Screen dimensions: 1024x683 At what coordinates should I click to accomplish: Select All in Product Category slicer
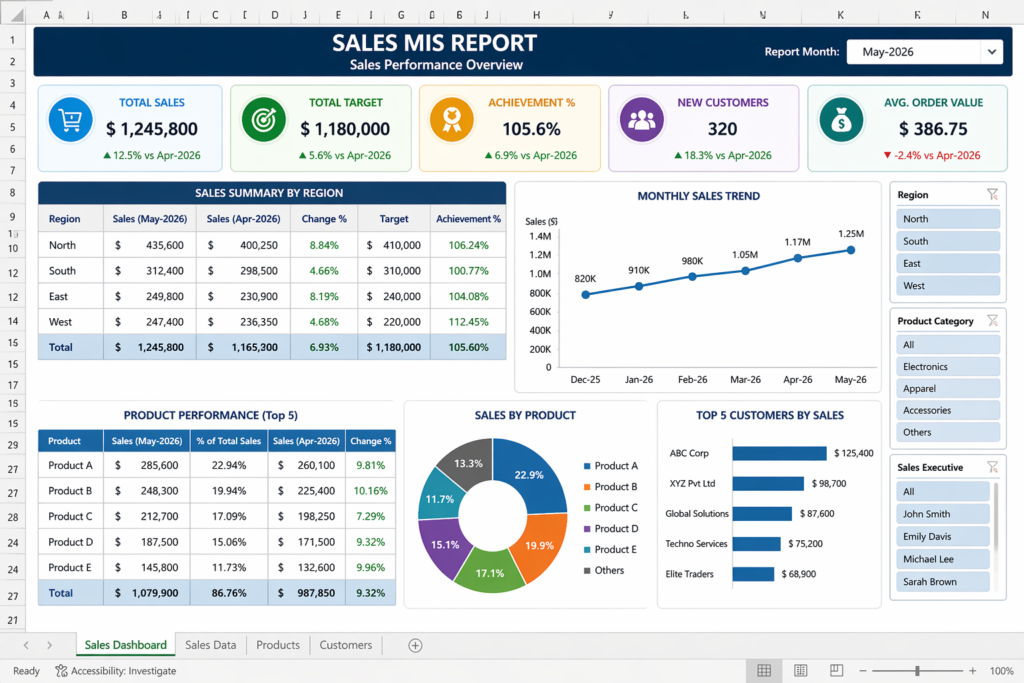coord(948,344)
